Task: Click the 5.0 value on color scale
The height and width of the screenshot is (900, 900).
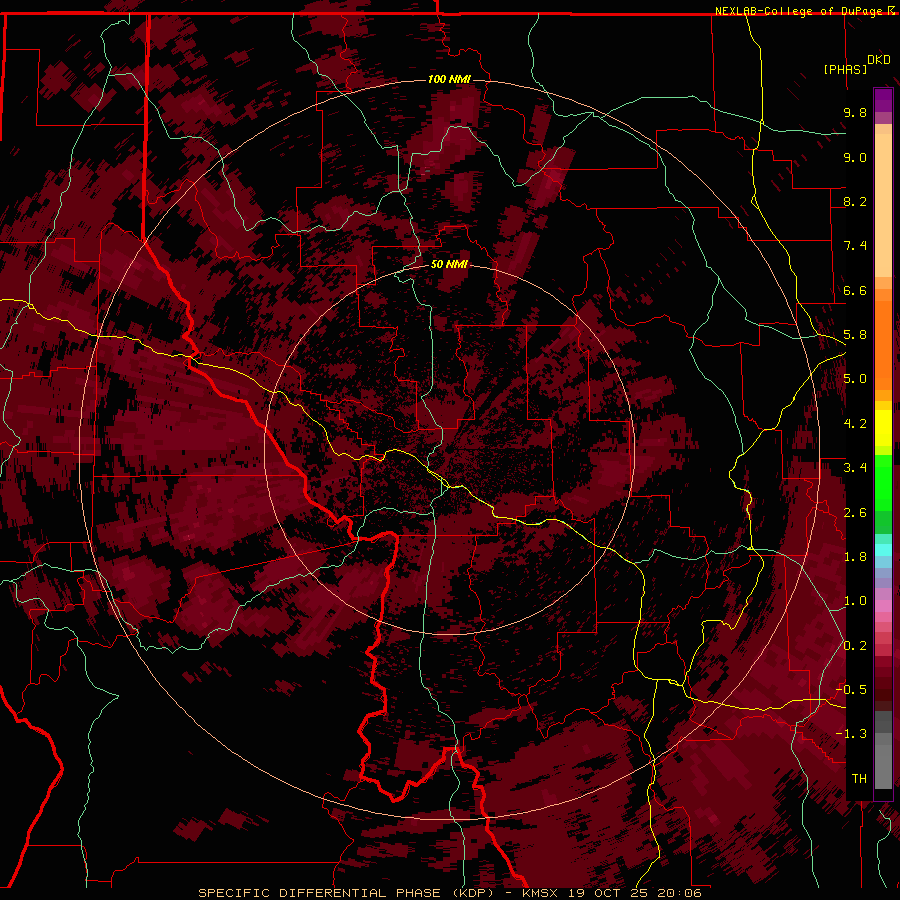Action: coord(855,379)
